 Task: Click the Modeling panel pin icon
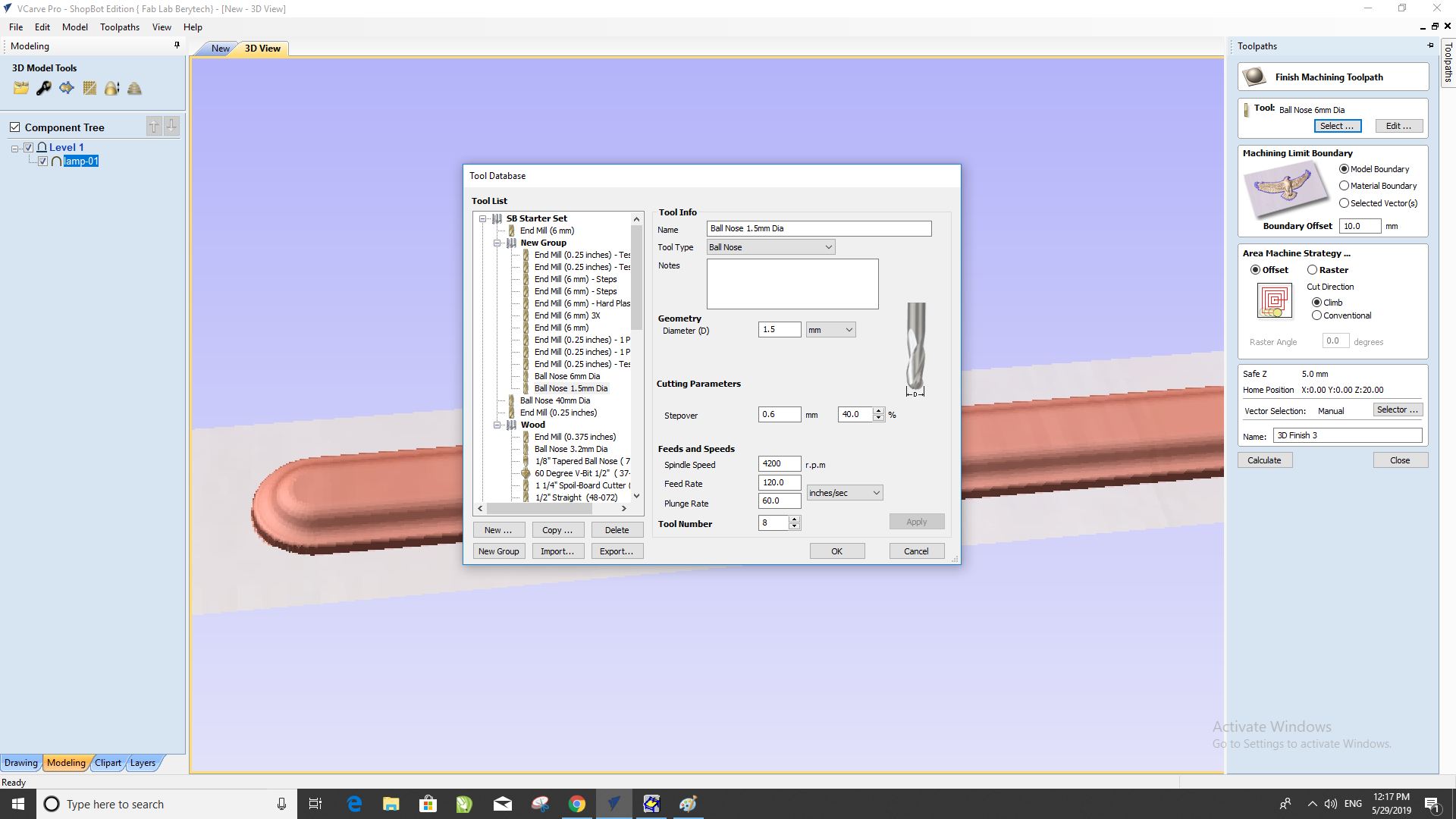(177, 45)
